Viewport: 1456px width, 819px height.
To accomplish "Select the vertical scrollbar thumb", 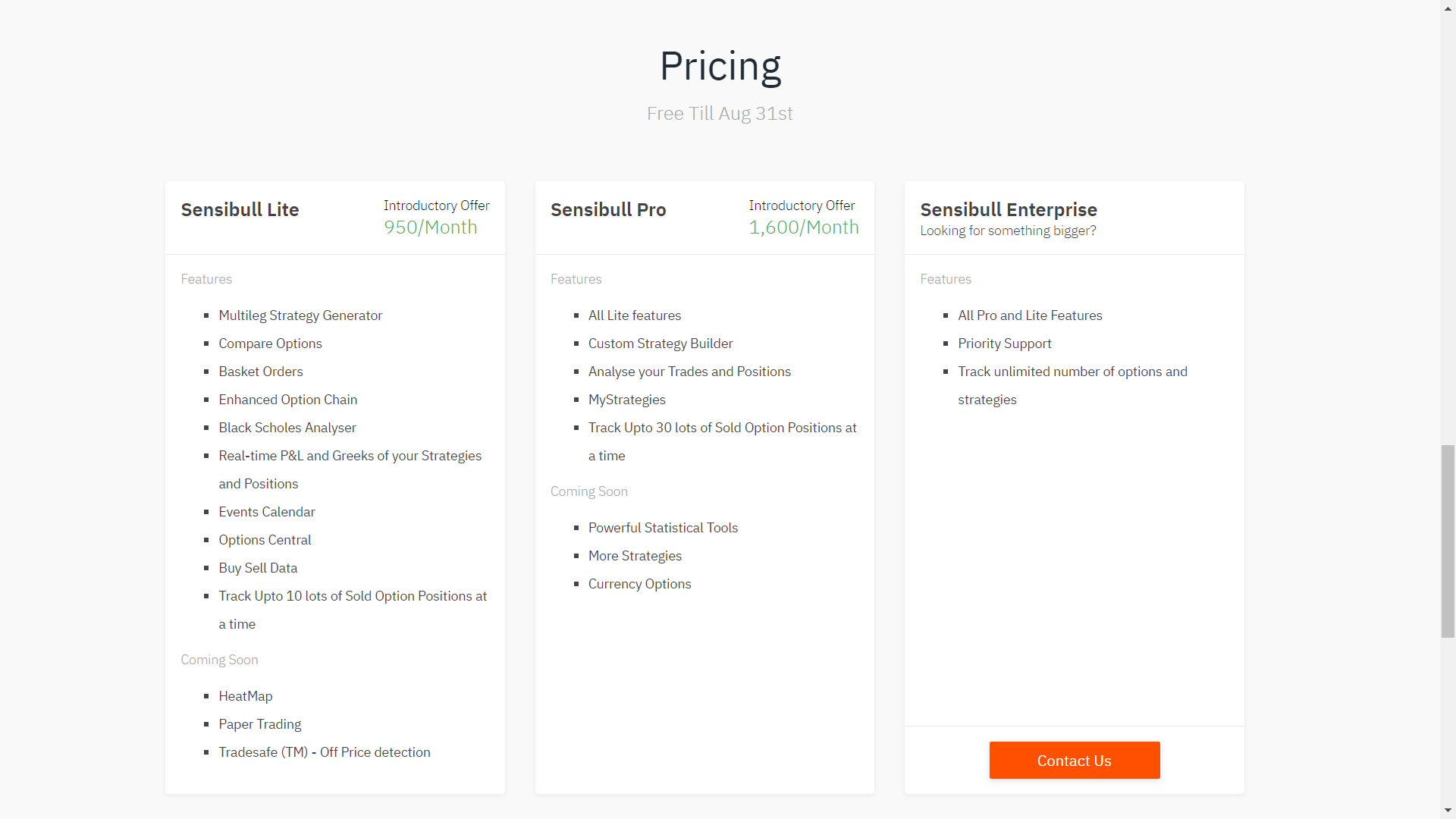I will [x=1448, y=541].
